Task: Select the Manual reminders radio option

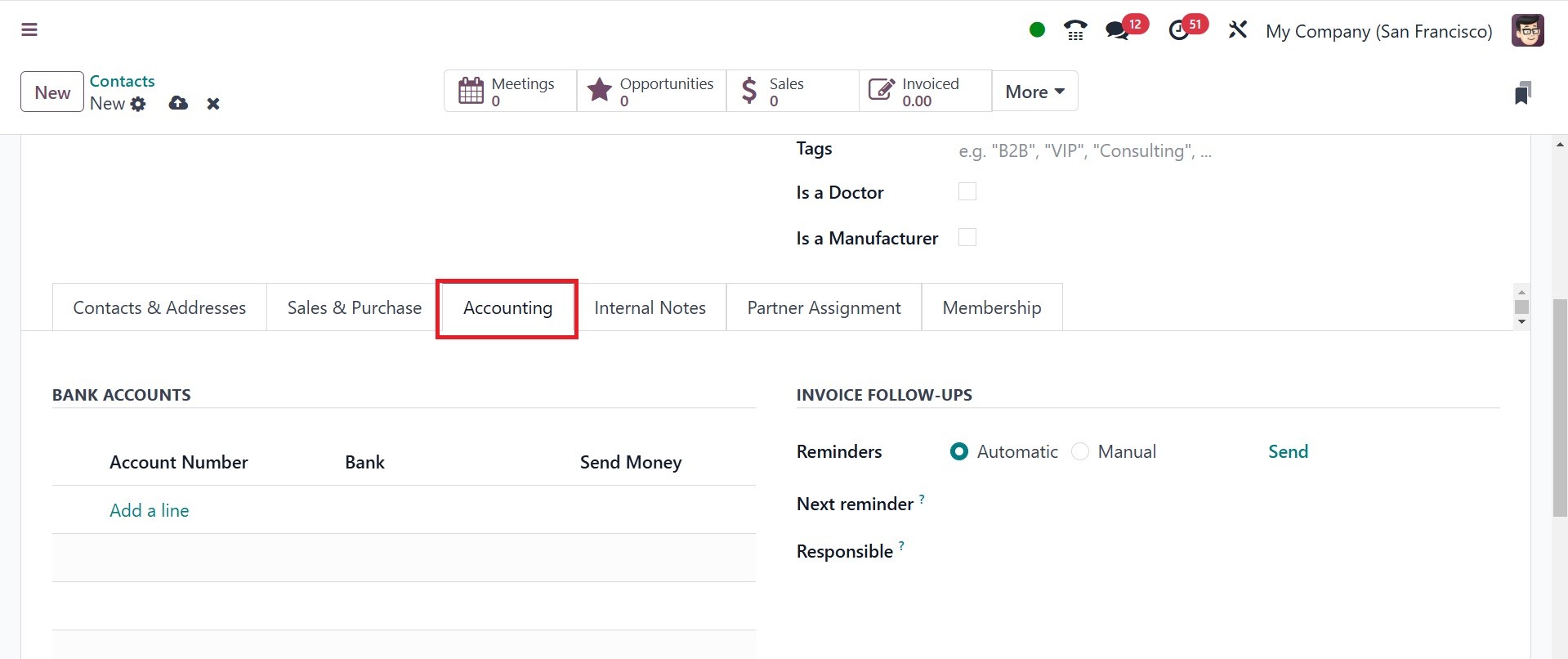Action: pyautogui.click(x=1080, y=451)
